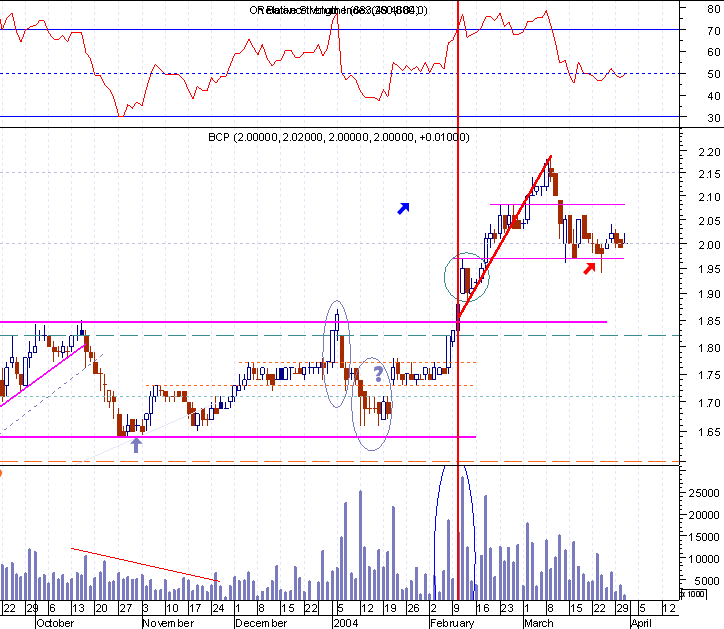Click the April month label
The image size is (724, 629).
tap(641, 623)
